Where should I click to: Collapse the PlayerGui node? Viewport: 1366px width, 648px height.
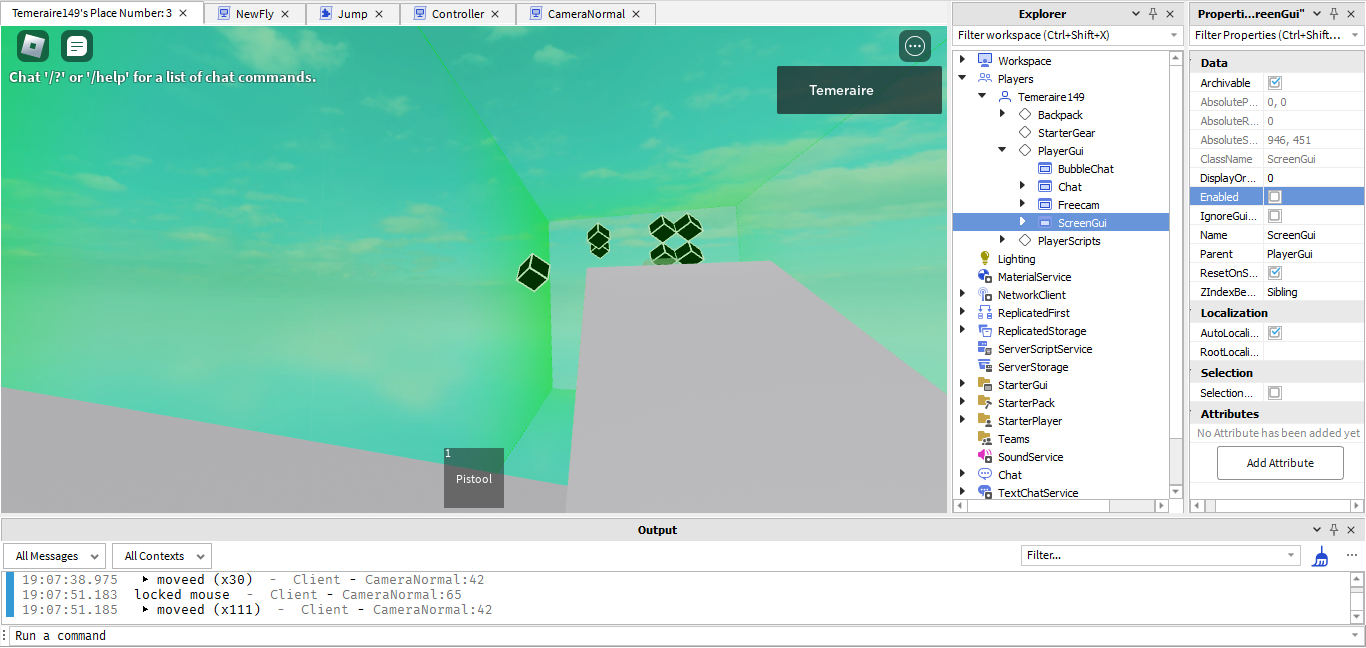[1002, 151]
